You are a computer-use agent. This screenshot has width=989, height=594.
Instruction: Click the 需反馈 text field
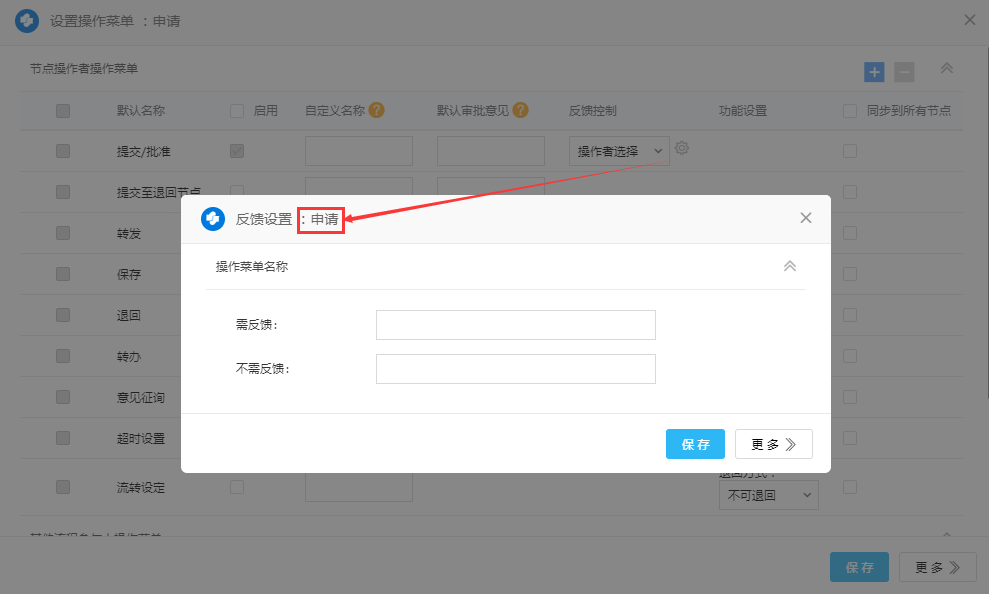(x=515, y=325)
